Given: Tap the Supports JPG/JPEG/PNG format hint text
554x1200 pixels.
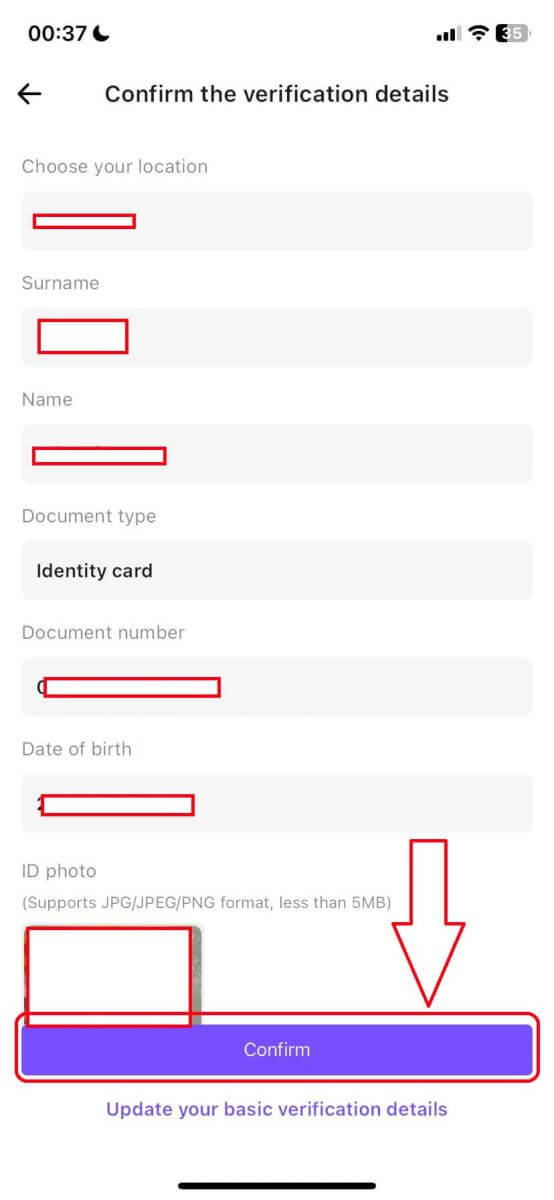Looking at the screenshot, I should click(206, 903).
